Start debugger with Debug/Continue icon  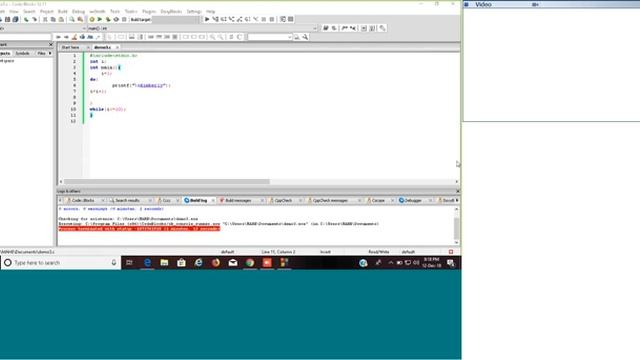[207, 19]
